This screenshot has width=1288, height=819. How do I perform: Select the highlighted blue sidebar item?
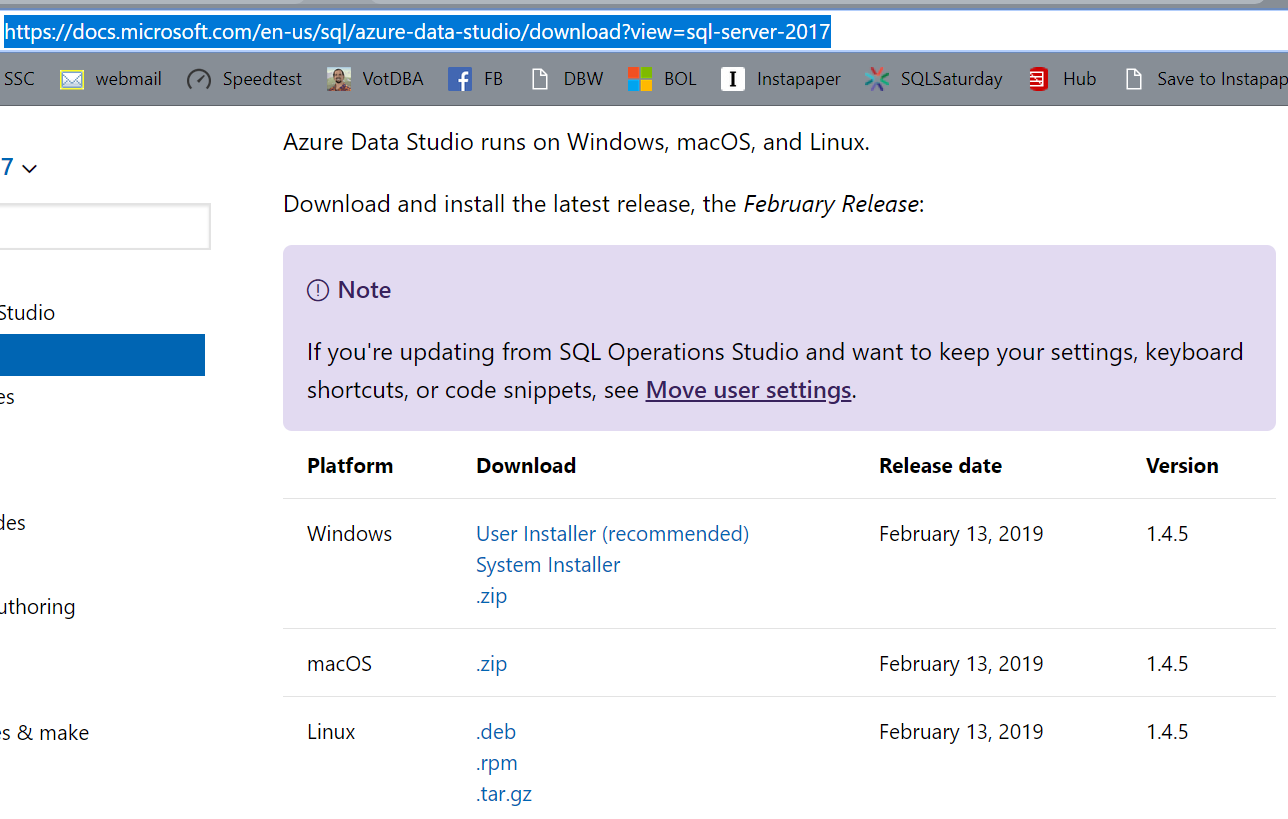click(x=100, y=355)
